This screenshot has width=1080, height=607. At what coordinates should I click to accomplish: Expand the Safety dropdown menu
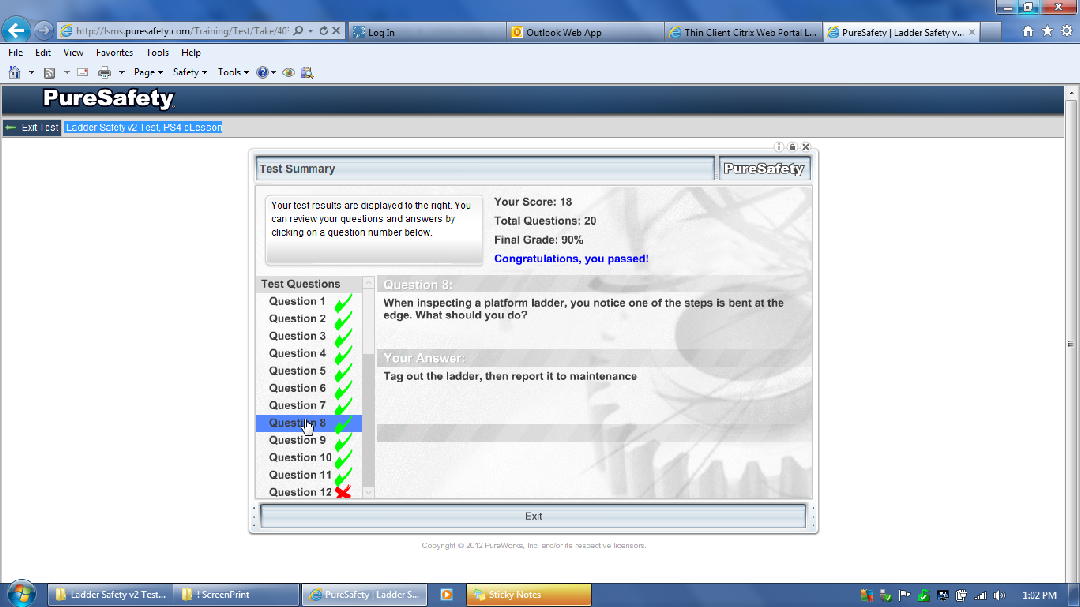point(190,72)
